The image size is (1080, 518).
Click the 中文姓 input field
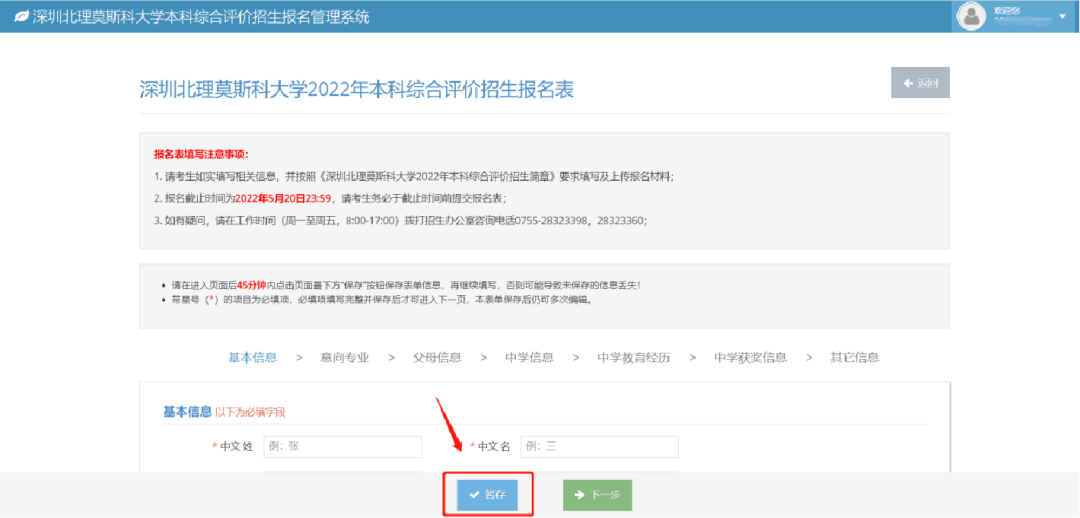click(x=343, y=446)
